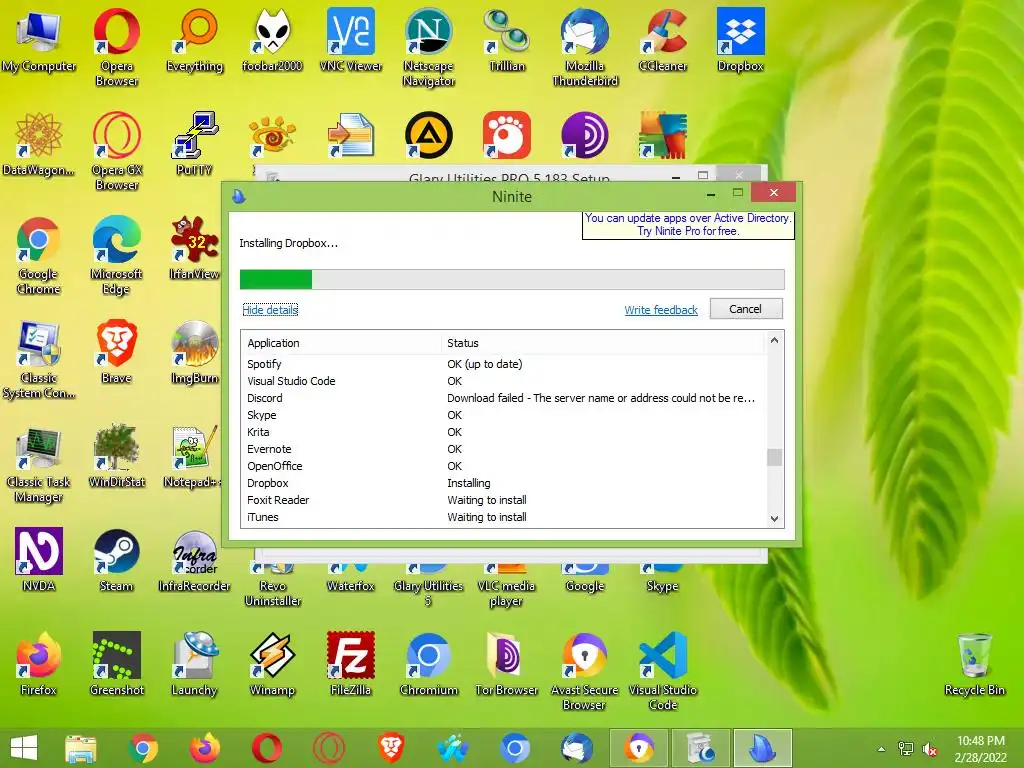Select the PuTTY desktop shortcut
1024x768 pixels.
click(x=195, y=145)
